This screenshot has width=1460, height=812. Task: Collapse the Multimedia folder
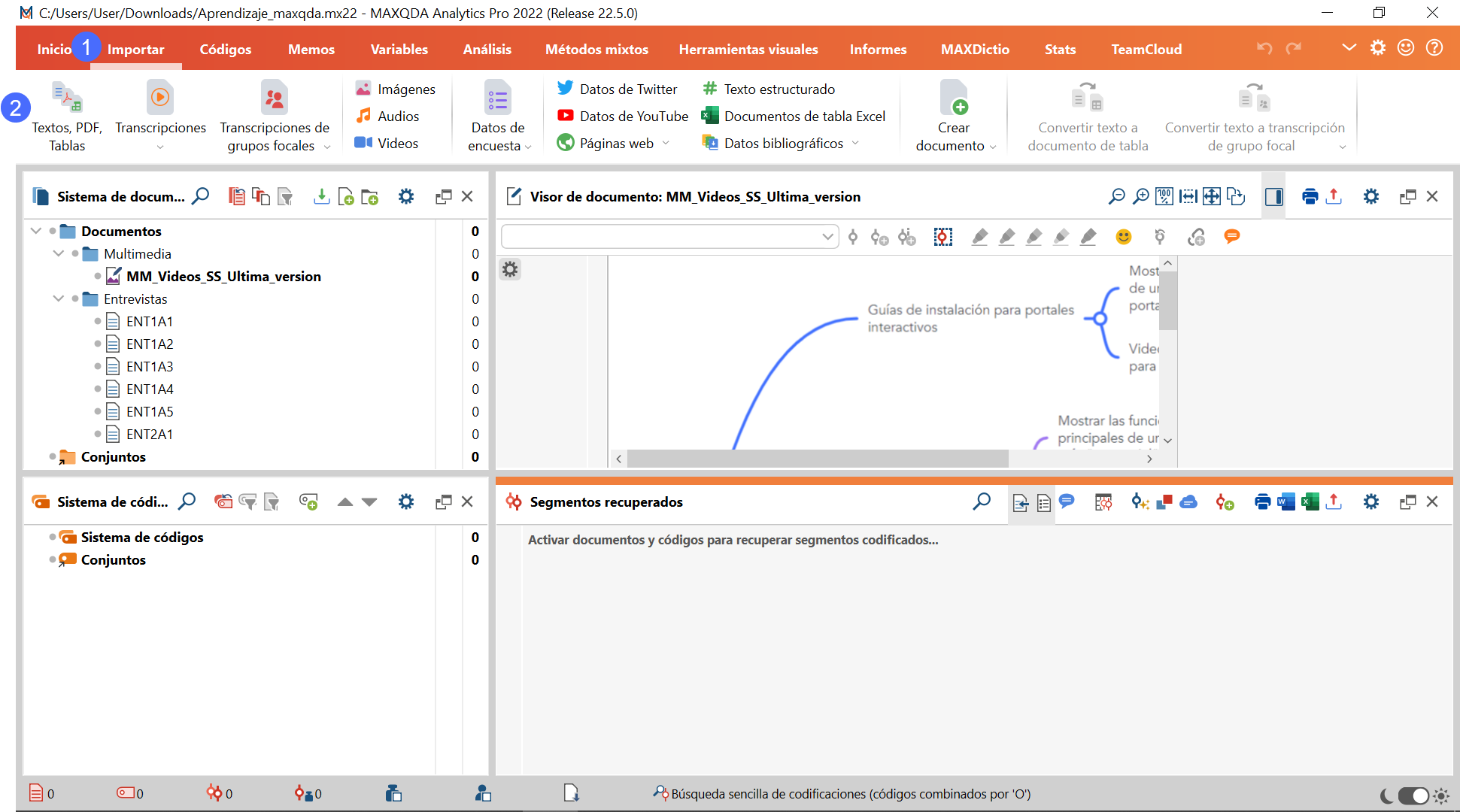(58, 253)
